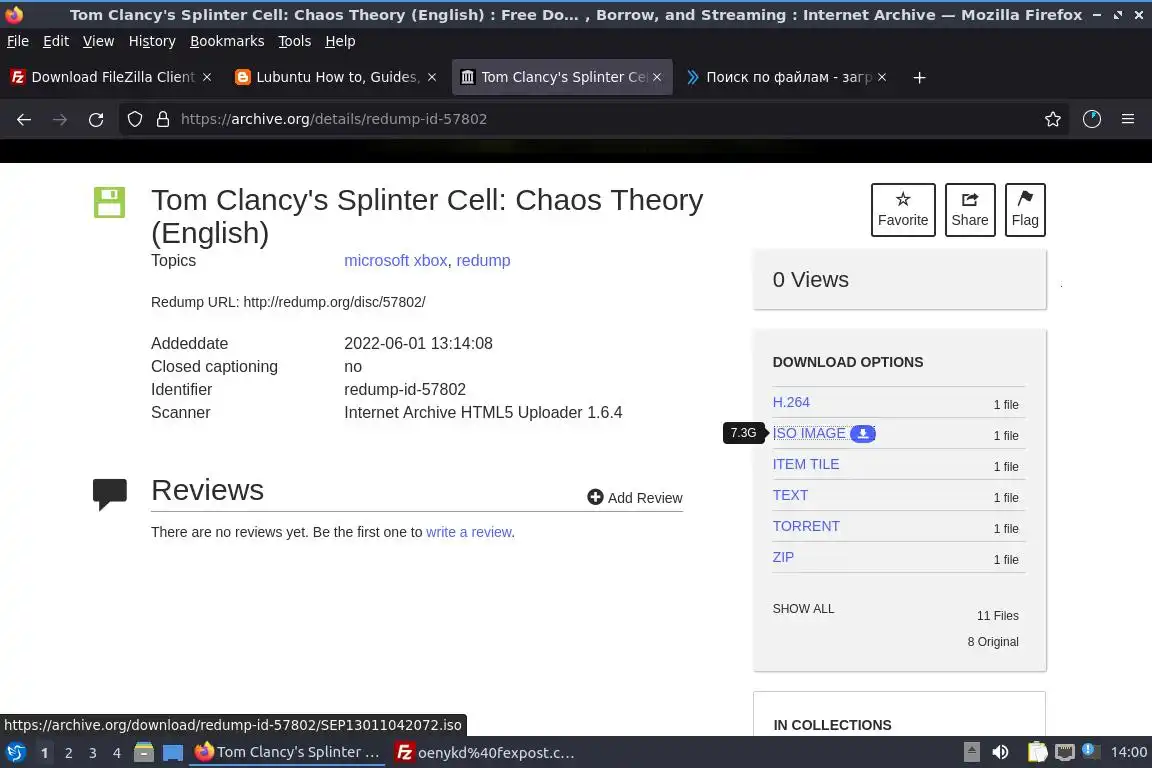Click the Reviews speech bubble icon
The image size is (1152, 768).
pyautogui.click(x=109, y=493)
